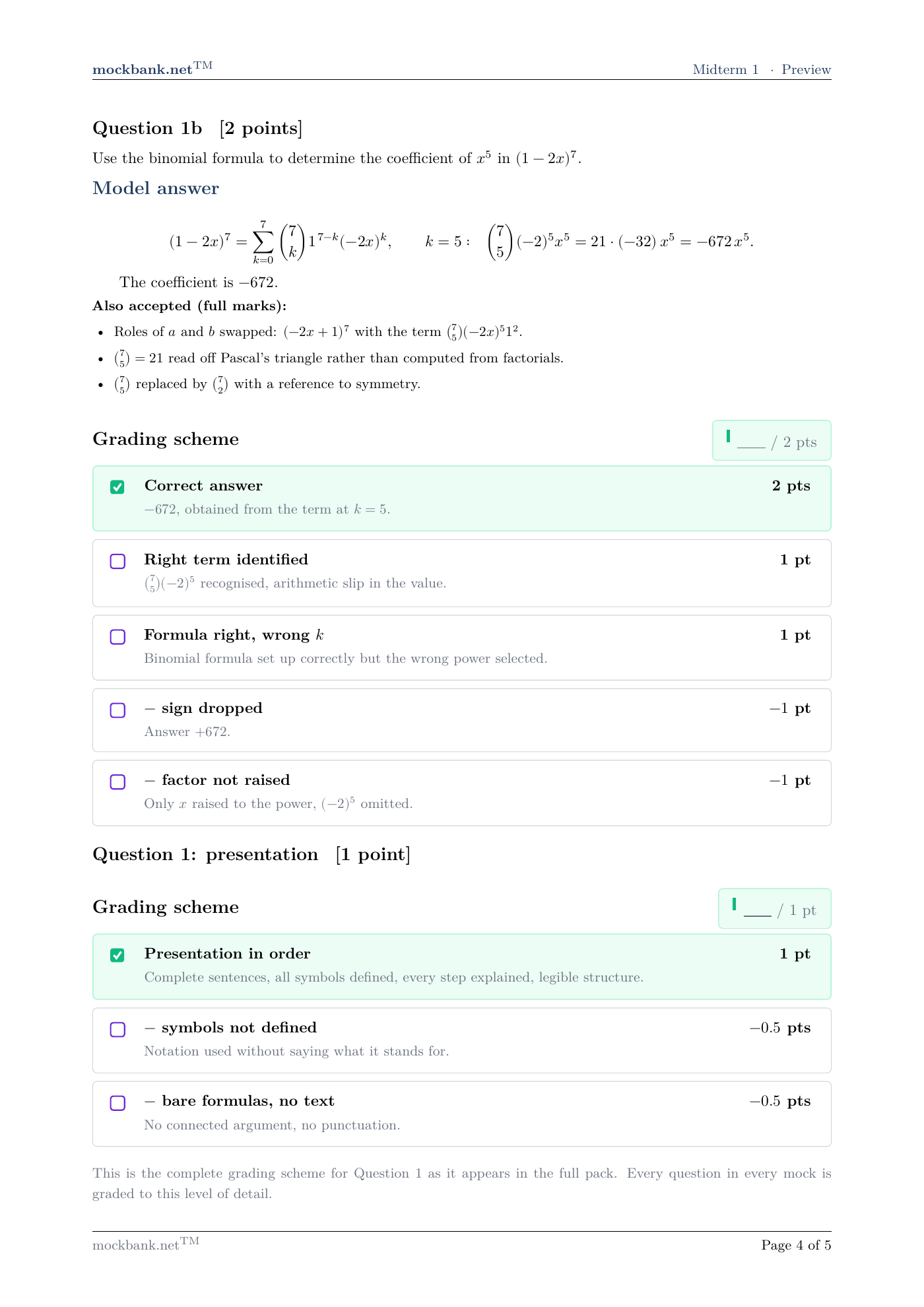Screen dimensions: 924x1307
Task: Click the 2 pts value on Correct answer
Action: [x=791, y=486]
